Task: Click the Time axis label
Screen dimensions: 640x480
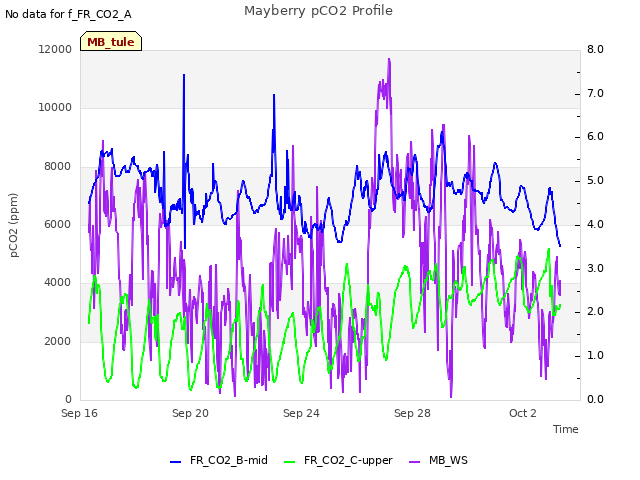Action: 566,429
